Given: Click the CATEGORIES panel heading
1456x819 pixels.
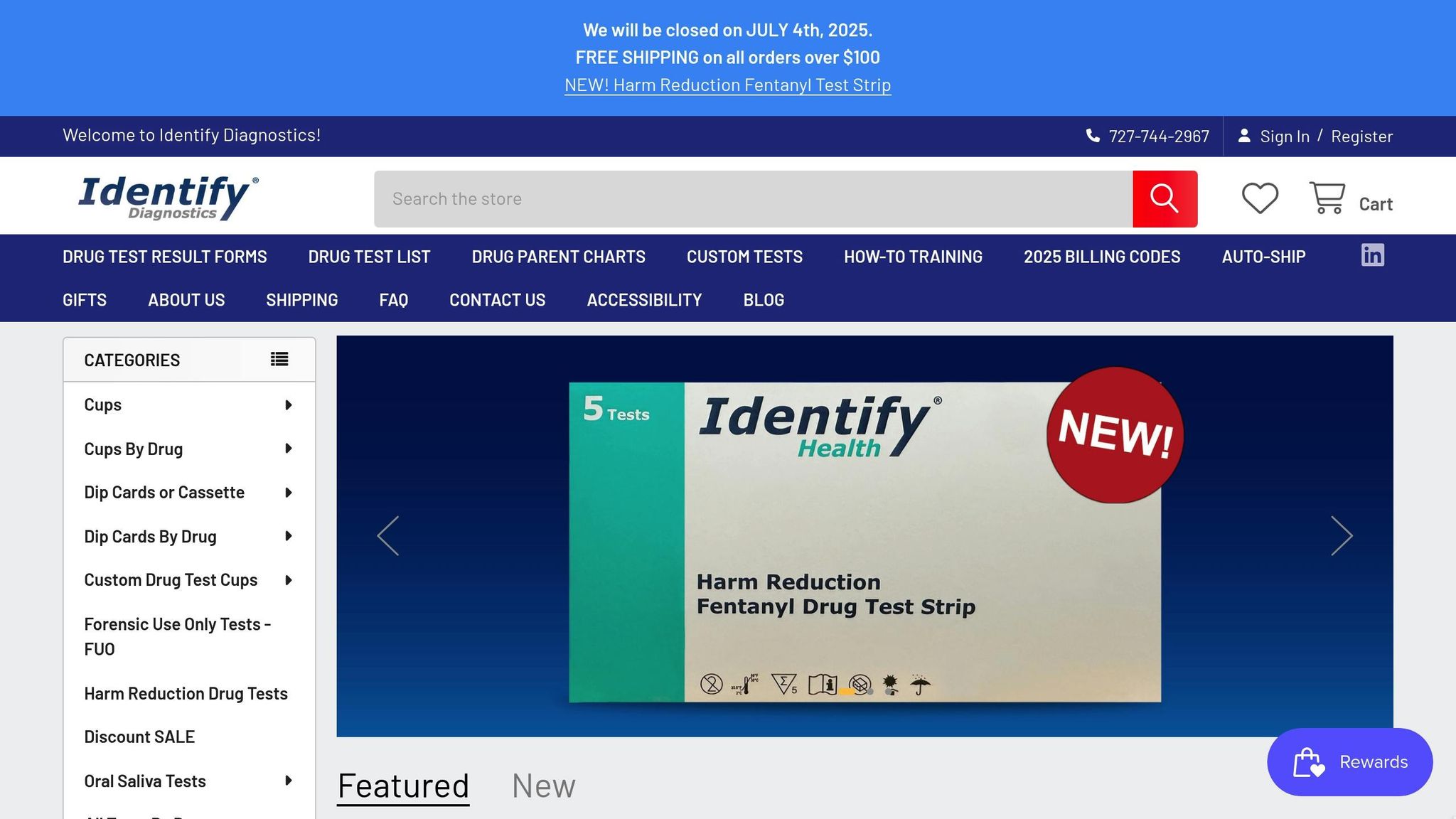Looking at the screenshot, I should [x=132, y=360].
